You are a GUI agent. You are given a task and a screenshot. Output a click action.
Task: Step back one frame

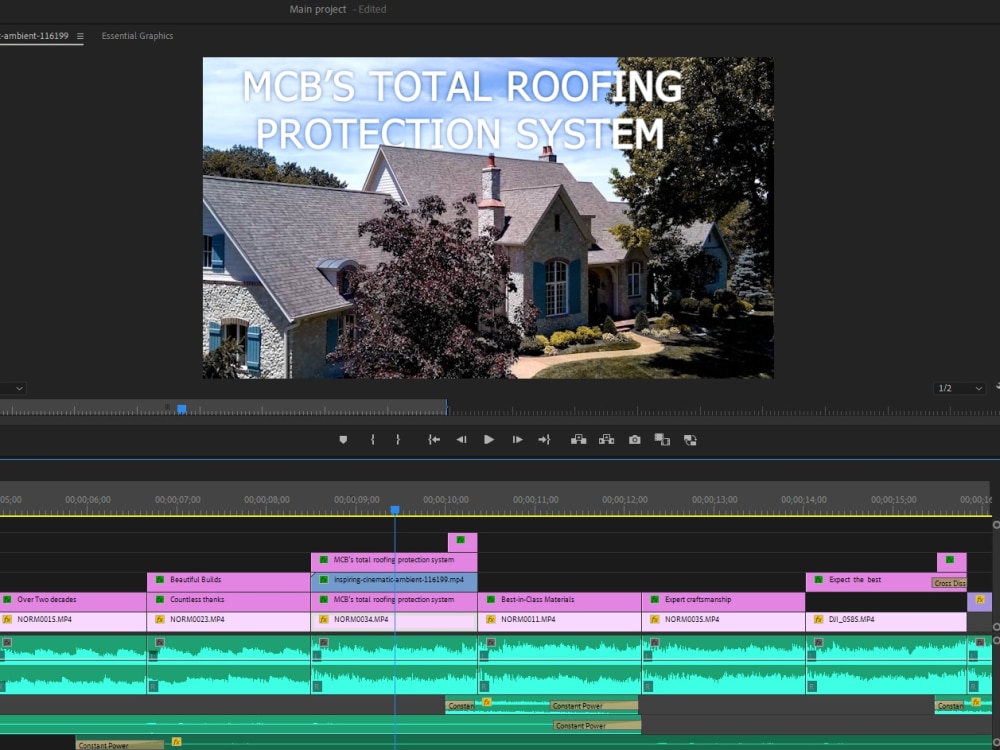pyautogui.click(x=461, y=439)
